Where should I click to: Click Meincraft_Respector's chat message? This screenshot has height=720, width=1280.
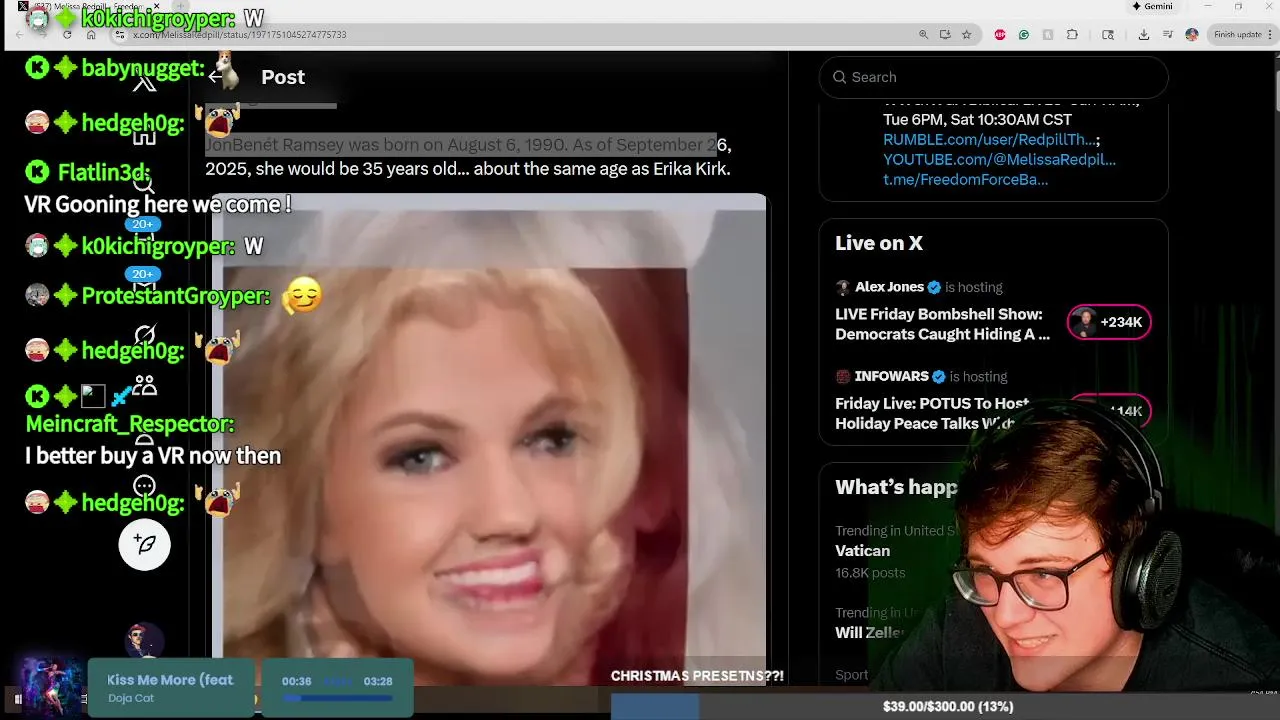coord(153,456)
